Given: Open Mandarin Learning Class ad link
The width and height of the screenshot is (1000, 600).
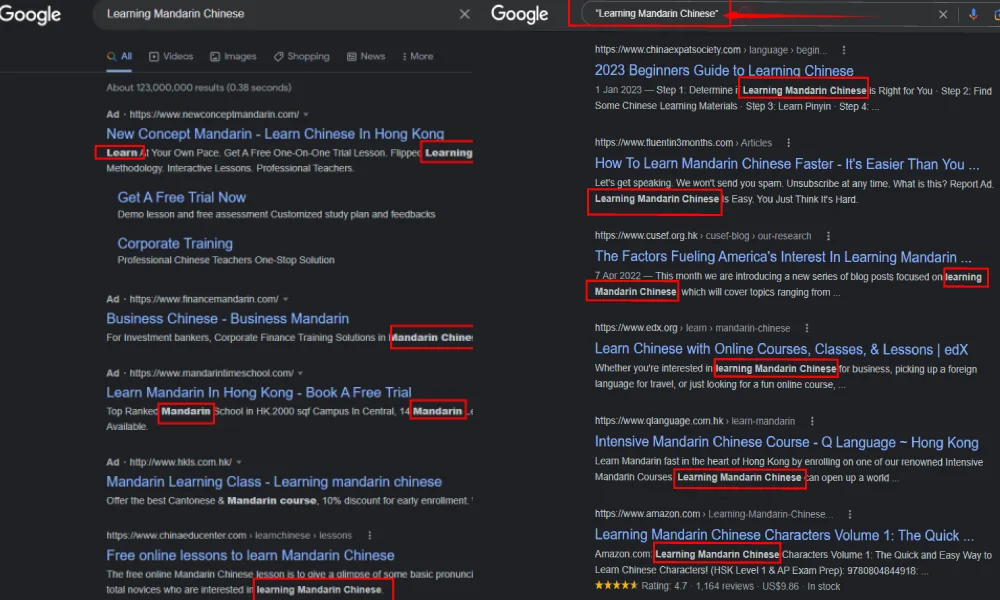Looking at the screenshot, I should [274, 481].
